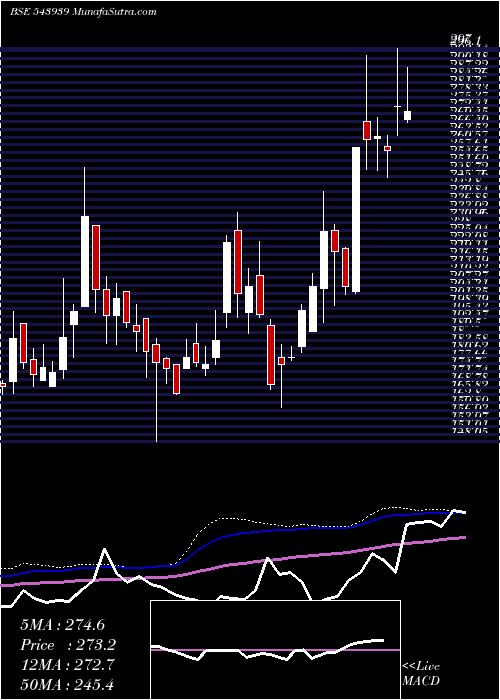Select the '12MA : 272.7' value
500x700 pixels.
point(67,665)
